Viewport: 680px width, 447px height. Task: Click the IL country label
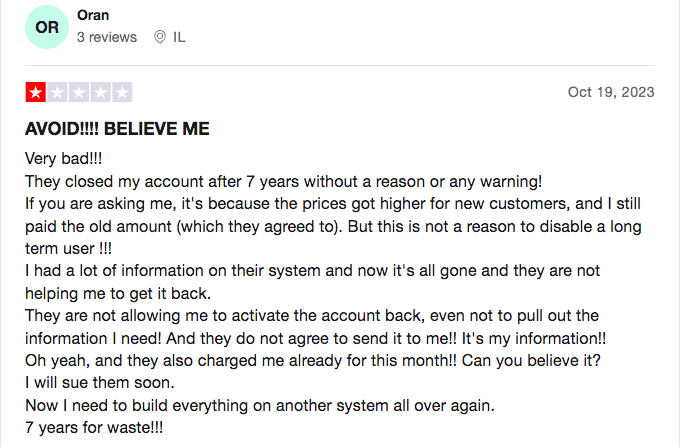point(179,37)
